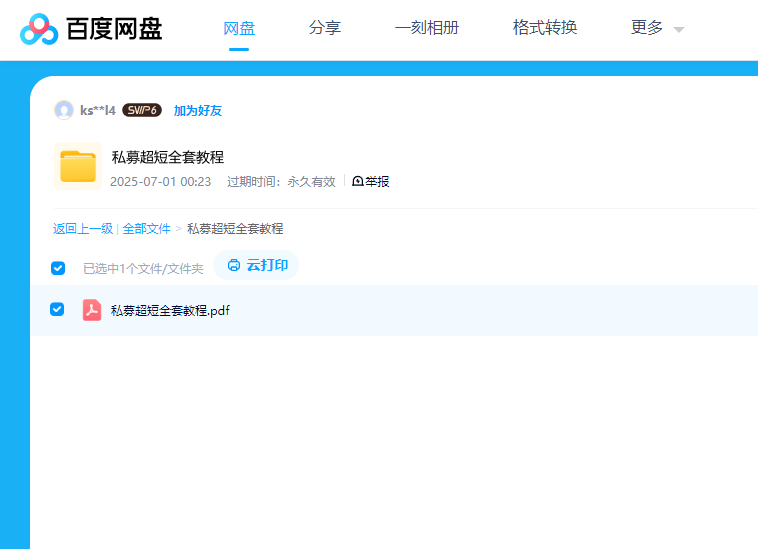This screenshot has width=758, height=549.
Task: Expand the 更多 dropdown arrow
Action: tap(679, 30)
